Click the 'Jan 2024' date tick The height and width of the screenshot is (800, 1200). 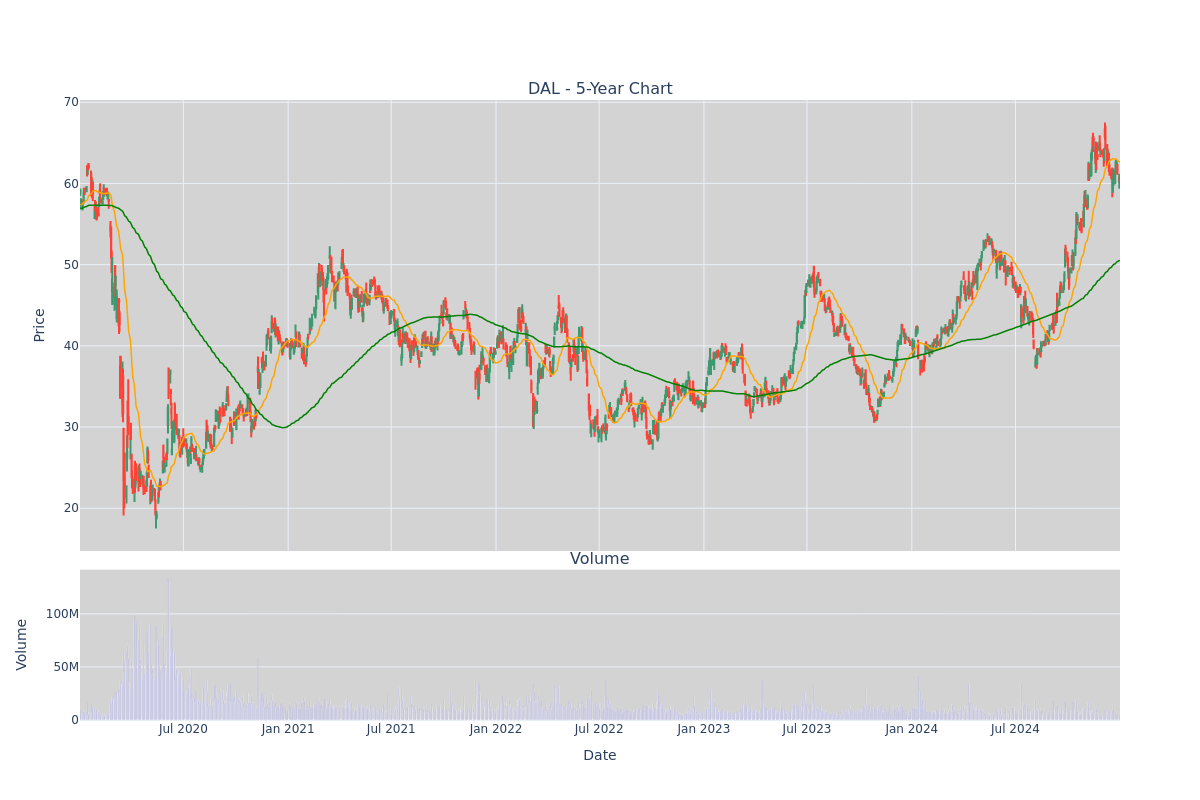point(912,729)
